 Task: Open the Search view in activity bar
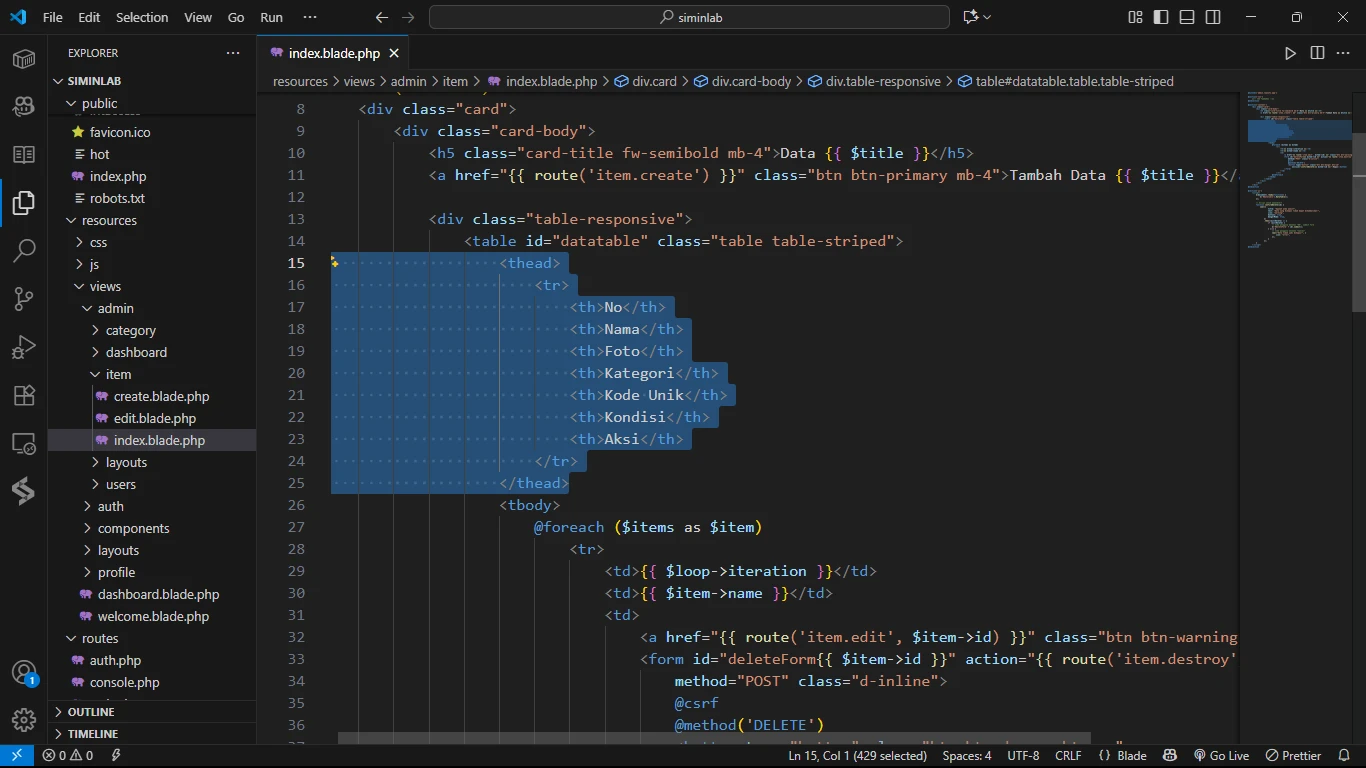(x=24, y=250)
